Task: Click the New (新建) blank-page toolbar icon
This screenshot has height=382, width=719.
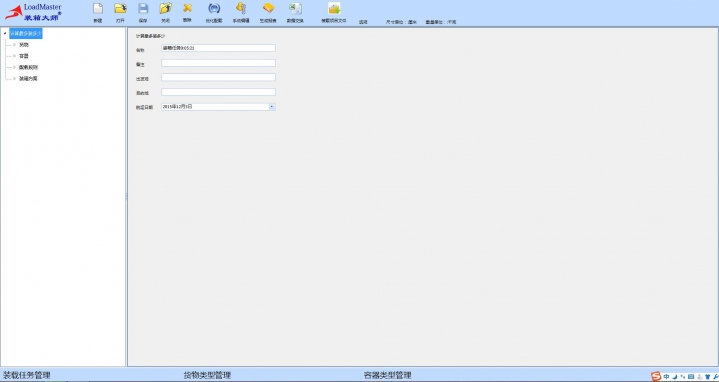Action: [98, 8]
